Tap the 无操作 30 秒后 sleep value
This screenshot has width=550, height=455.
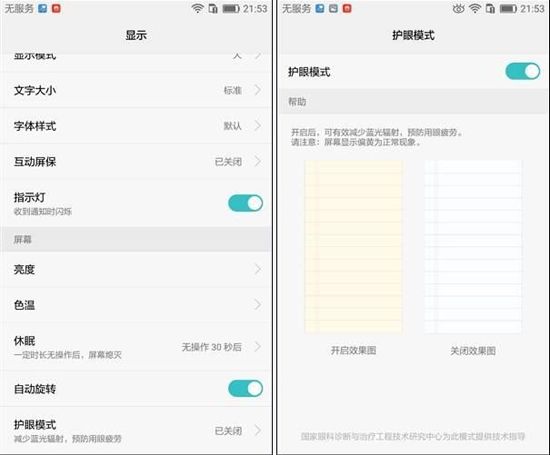tap(212, 347)
